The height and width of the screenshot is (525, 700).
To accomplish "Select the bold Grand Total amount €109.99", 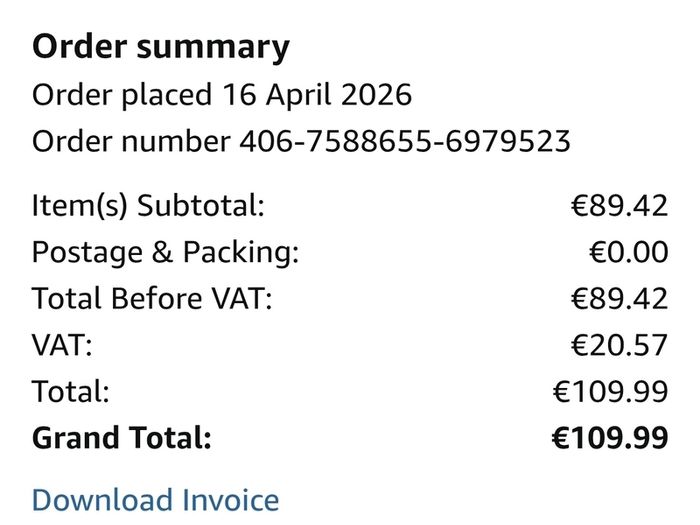I will [610, 438].
